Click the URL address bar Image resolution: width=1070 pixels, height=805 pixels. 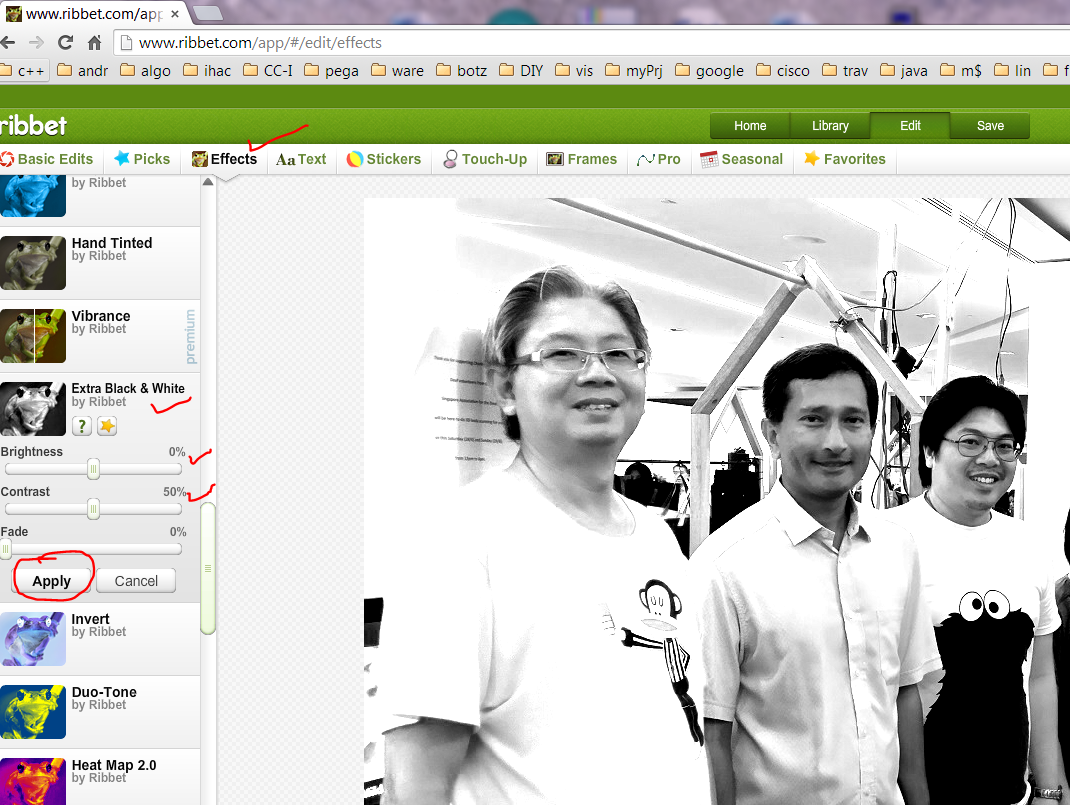point(590,43)
